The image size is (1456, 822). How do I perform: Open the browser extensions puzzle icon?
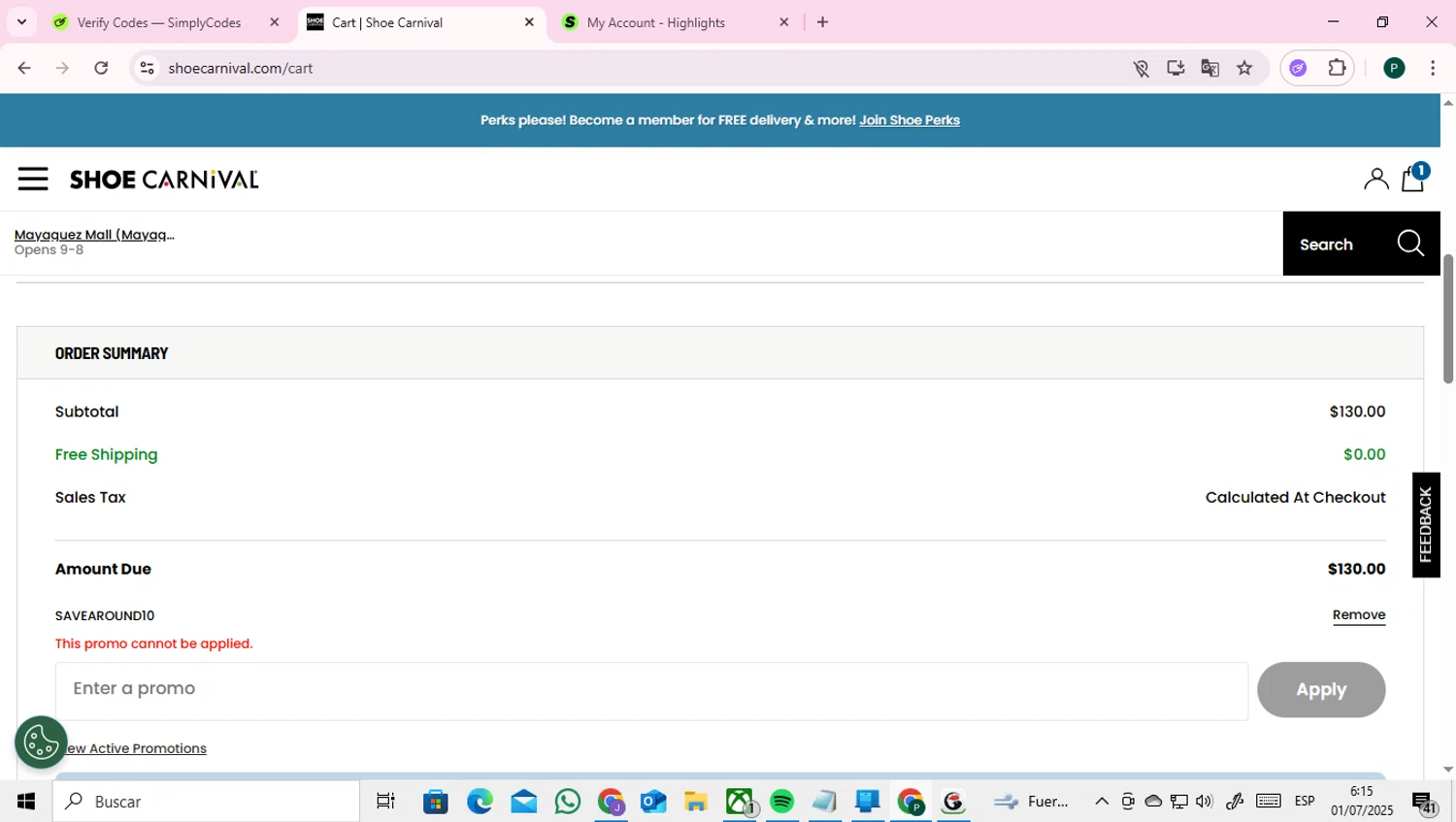[x=1337, y=68]
